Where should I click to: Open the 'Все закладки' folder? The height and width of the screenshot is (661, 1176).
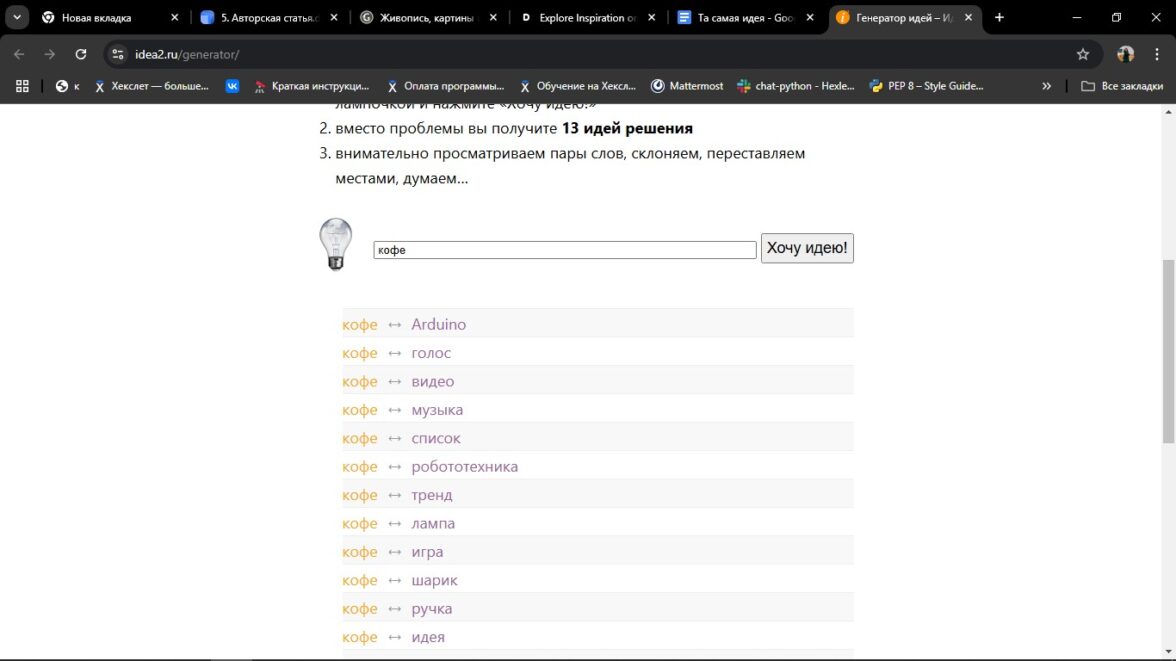[1122, 86]
